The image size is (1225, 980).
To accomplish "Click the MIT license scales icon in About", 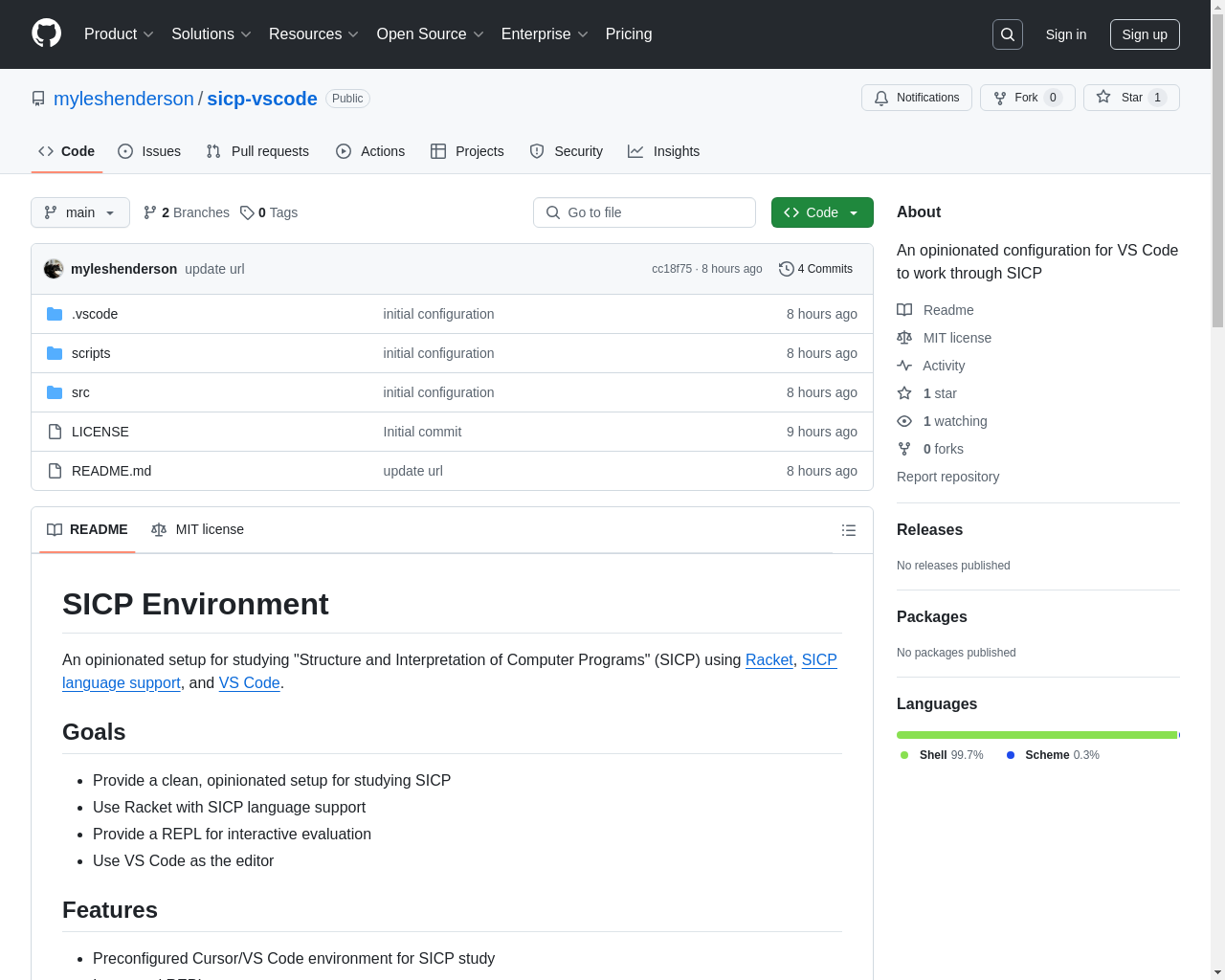I will (904, 338).
